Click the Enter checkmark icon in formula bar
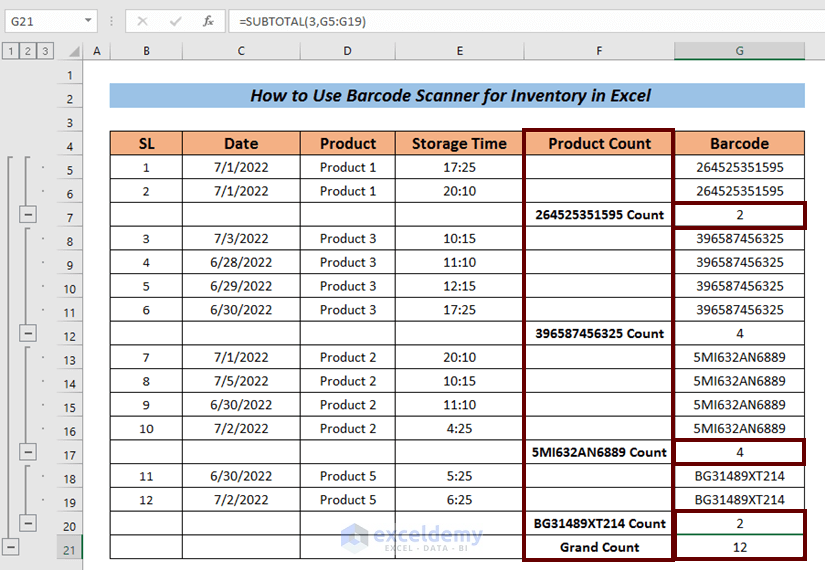 click(x=175, y=21)
